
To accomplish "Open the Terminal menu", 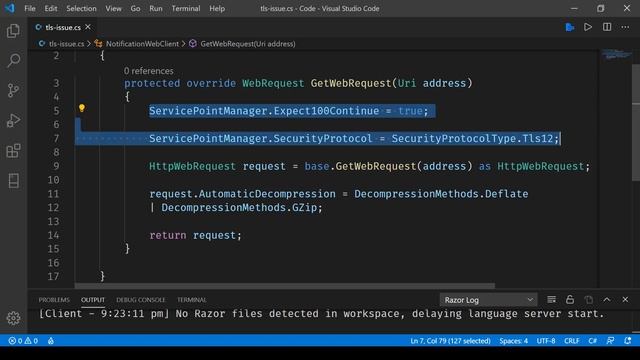I will click(x=186, y=8).
